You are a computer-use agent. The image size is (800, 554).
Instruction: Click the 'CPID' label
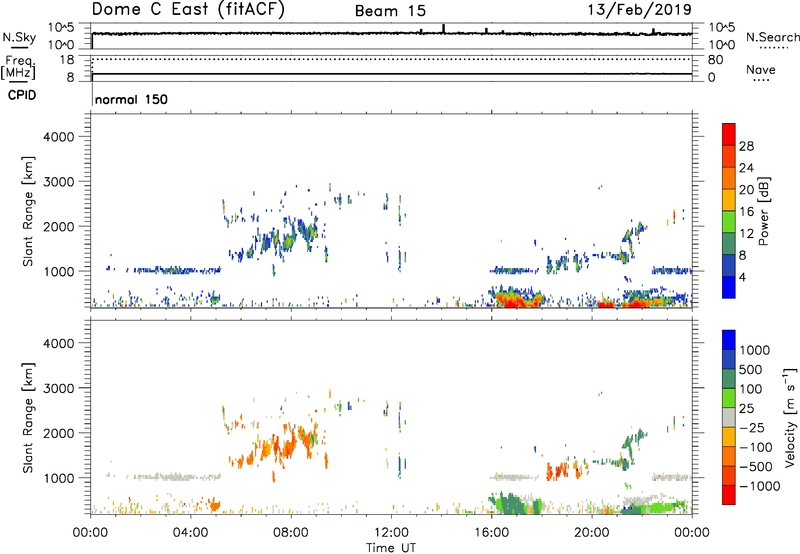(22, 95)
